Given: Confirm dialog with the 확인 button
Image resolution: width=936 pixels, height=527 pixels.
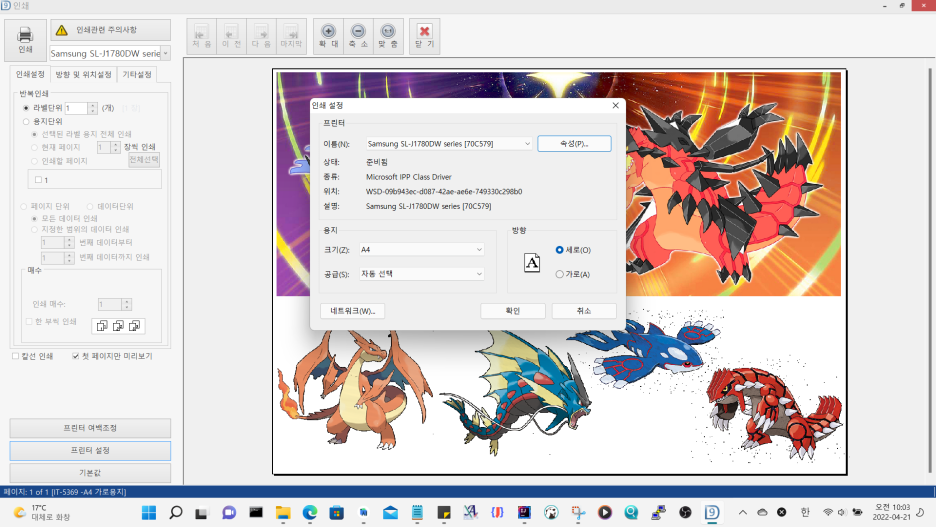Looking at the screenshot, I should pos(513,311).
